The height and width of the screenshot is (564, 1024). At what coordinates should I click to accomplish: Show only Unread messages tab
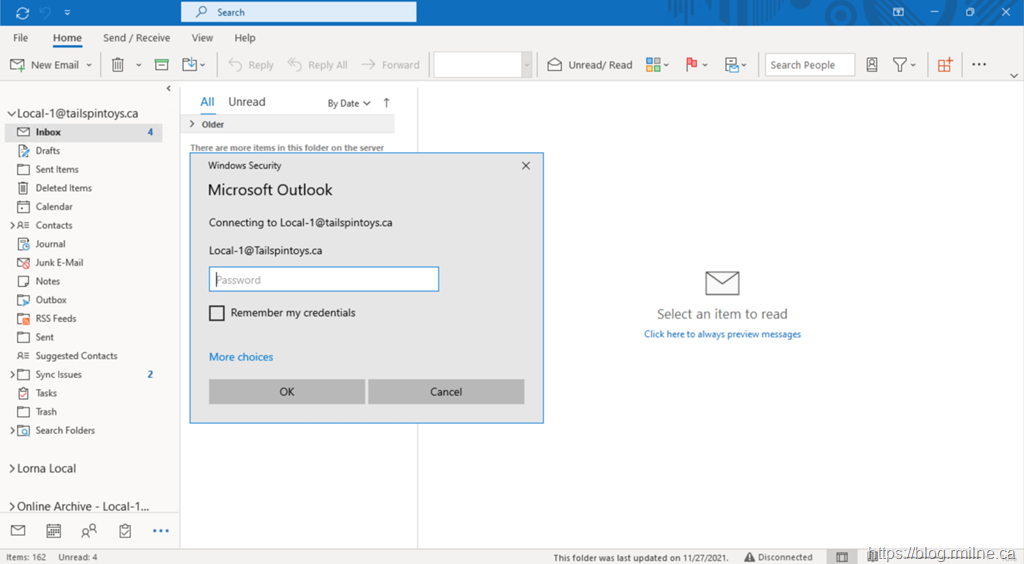tap(246, 102)
